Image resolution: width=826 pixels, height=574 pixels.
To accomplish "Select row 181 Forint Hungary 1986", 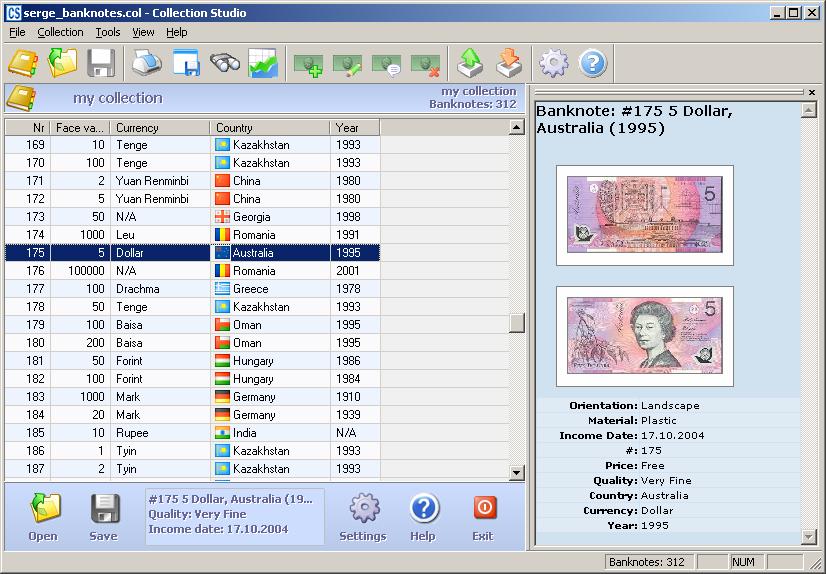I will click(192, 361).
